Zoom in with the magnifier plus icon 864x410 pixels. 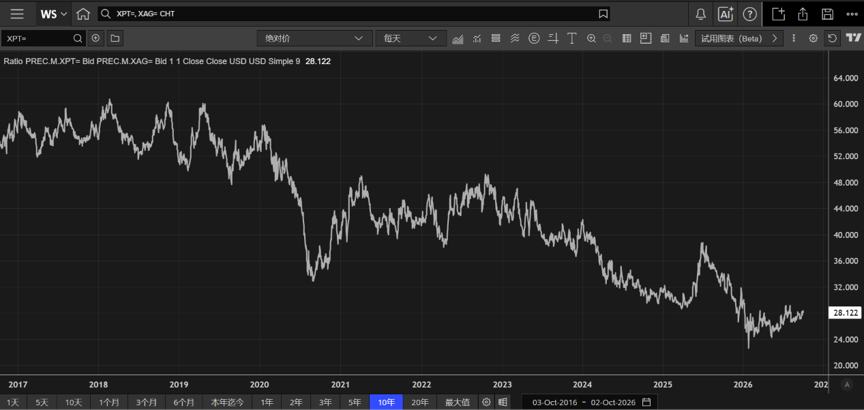click(591, 38)
